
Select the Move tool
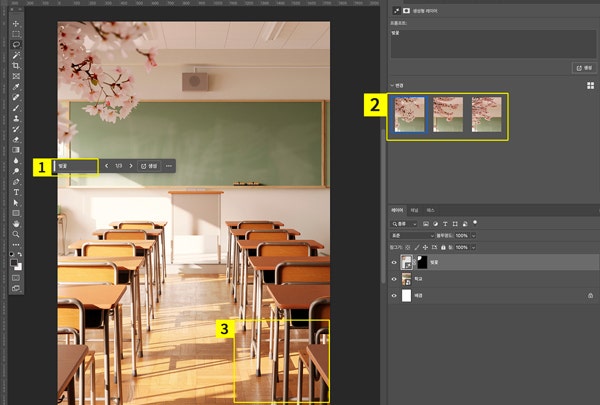point(16,24)
